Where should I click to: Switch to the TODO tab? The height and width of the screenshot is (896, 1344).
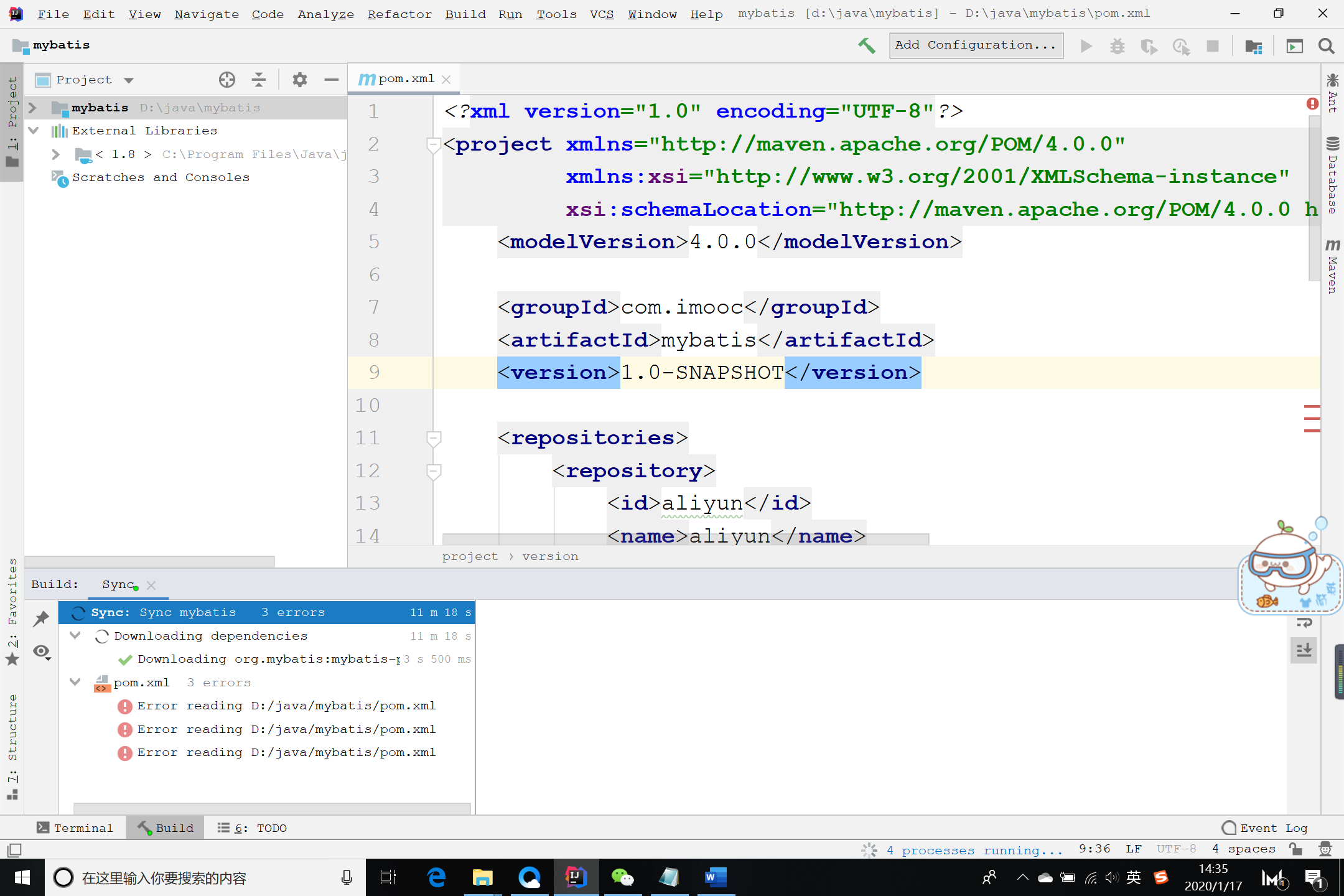tap(253, 828)
